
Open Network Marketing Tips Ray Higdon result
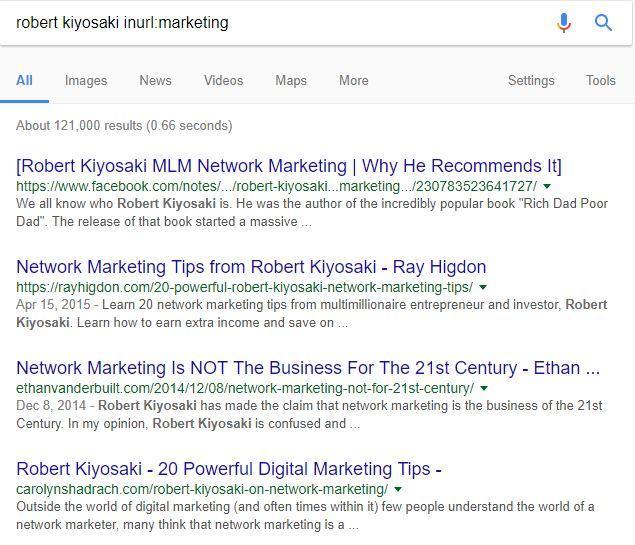(x=251, y=267)
